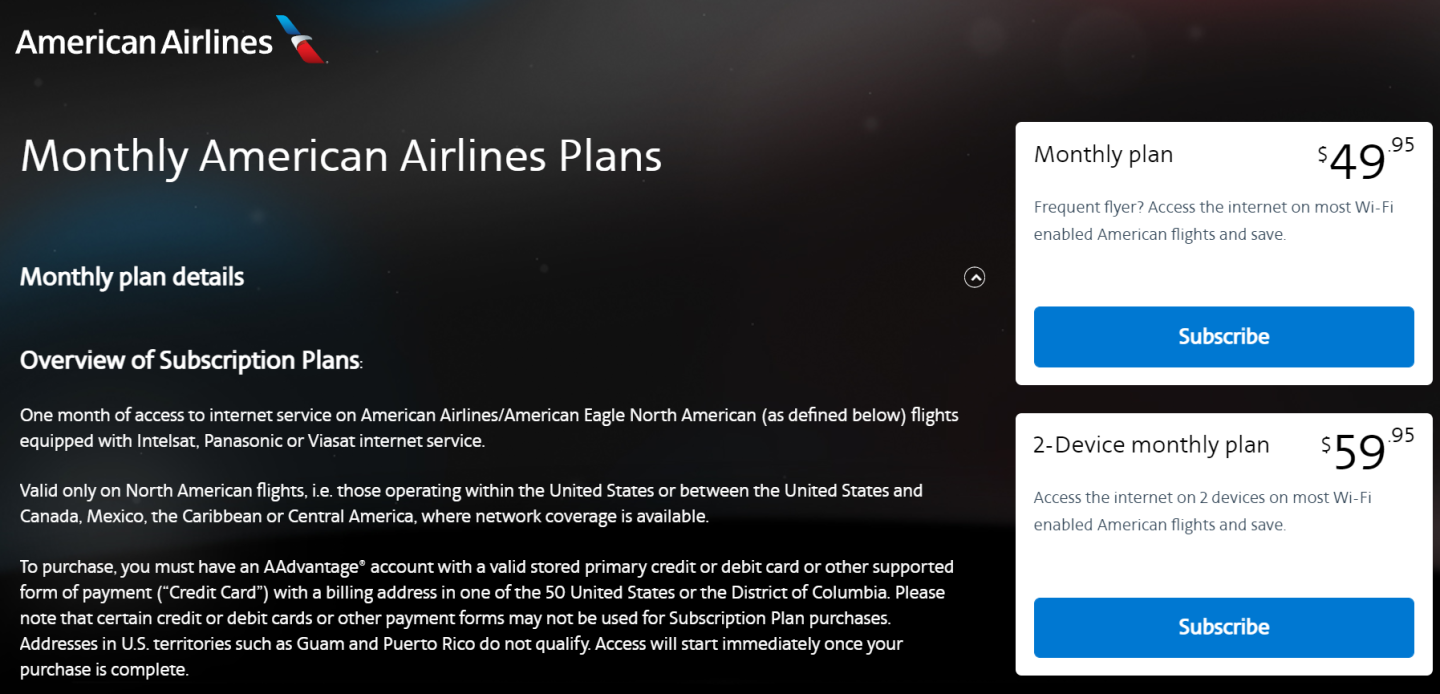Click the "Access the internet on 2 devices" description
The width and height of the screenshot is (1440, 694).
click(1202, 511)
